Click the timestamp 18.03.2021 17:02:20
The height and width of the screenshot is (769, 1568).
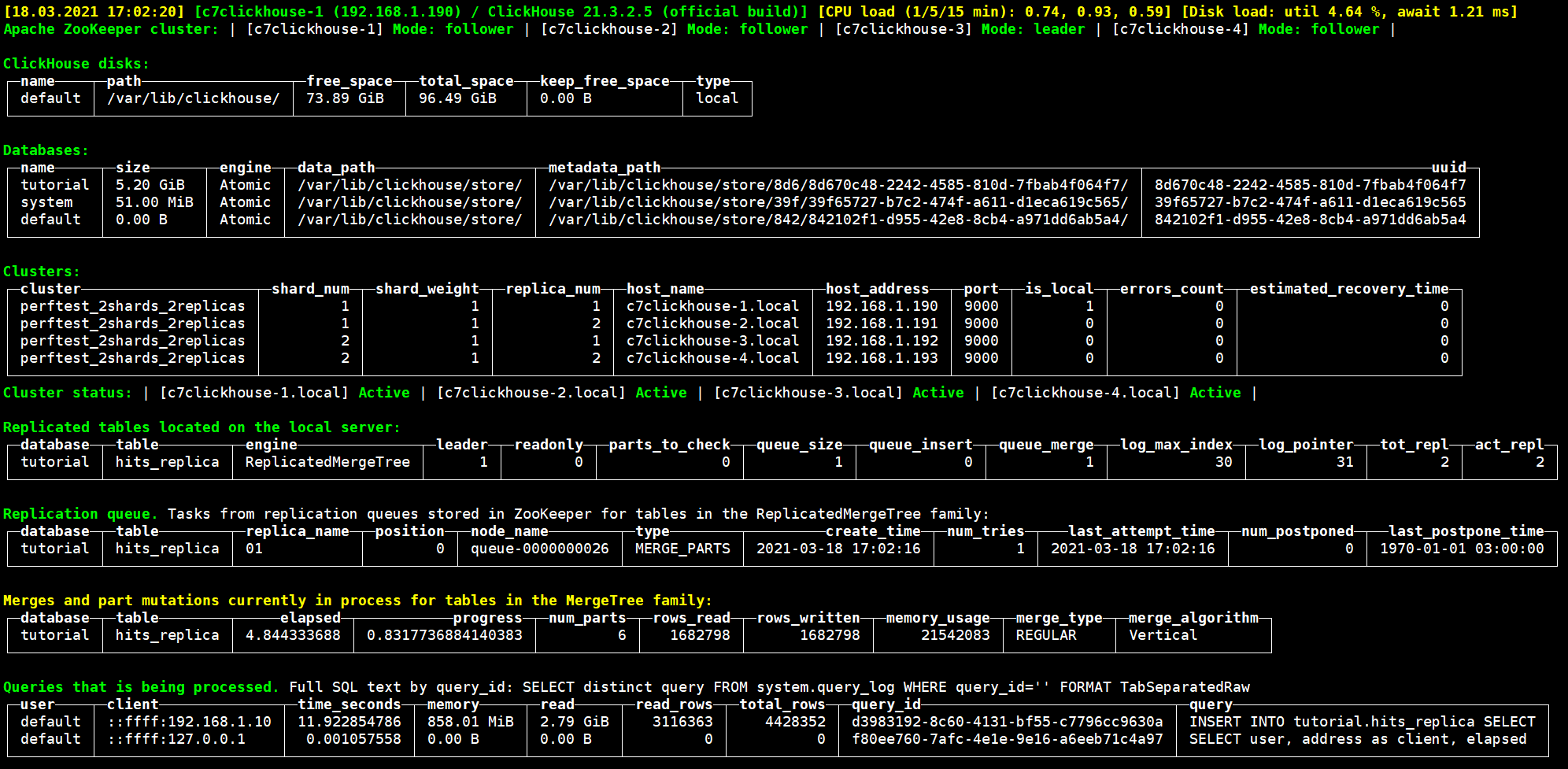point(94,12)
